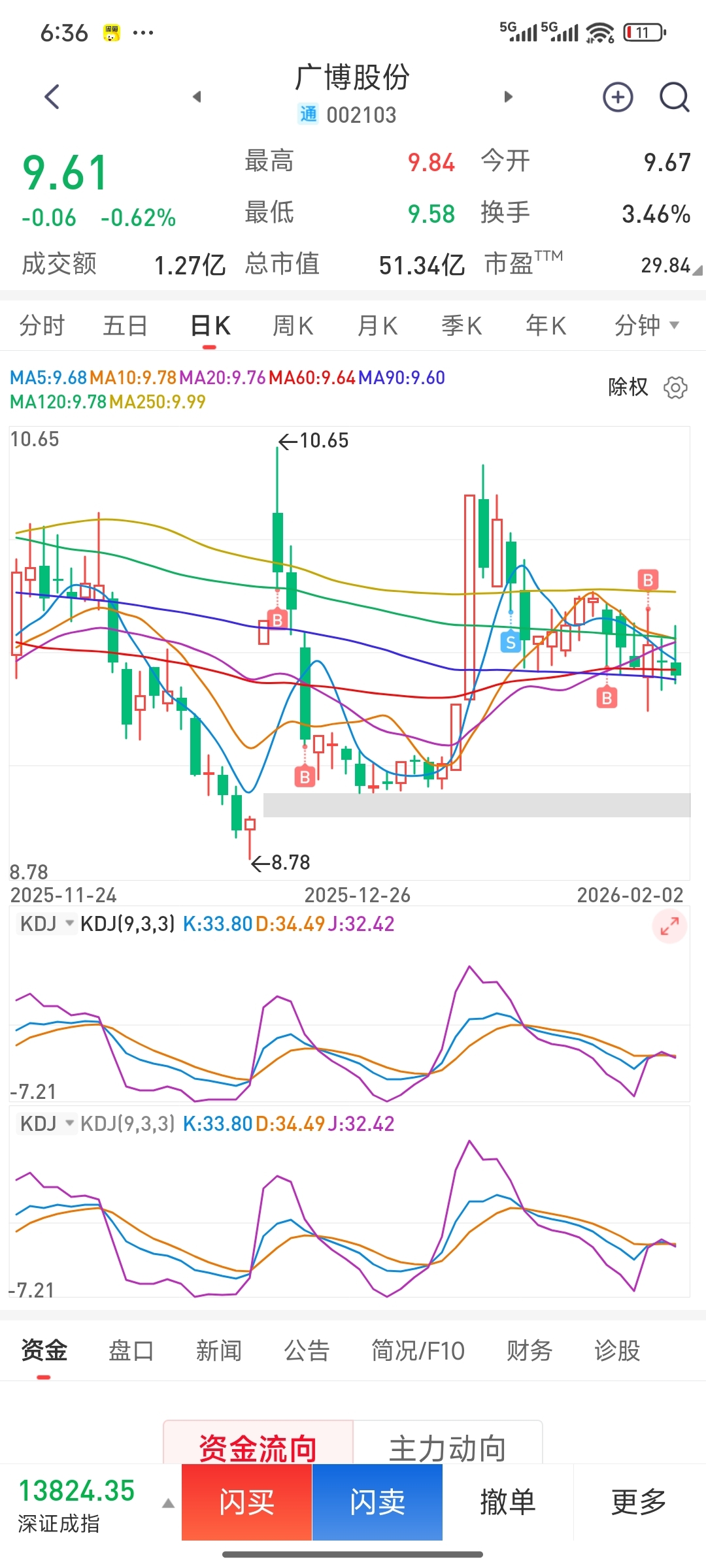Tap the stock name 广博股份
Image resolution: width=706 pixels, height=1568 pixels.
(352, 77)
